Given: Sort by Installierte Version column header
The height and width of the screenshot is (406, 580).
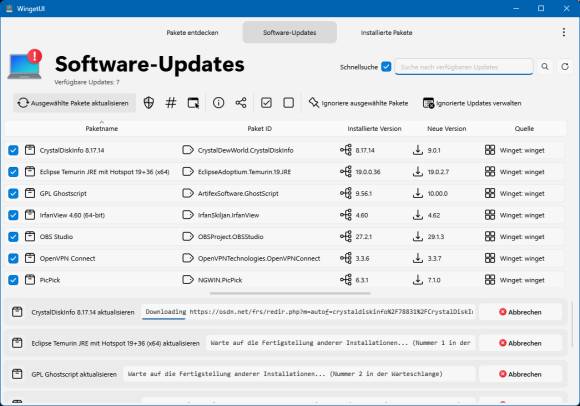Looking at the screenshot, I should pyautogui.click(x=374, y=128).
